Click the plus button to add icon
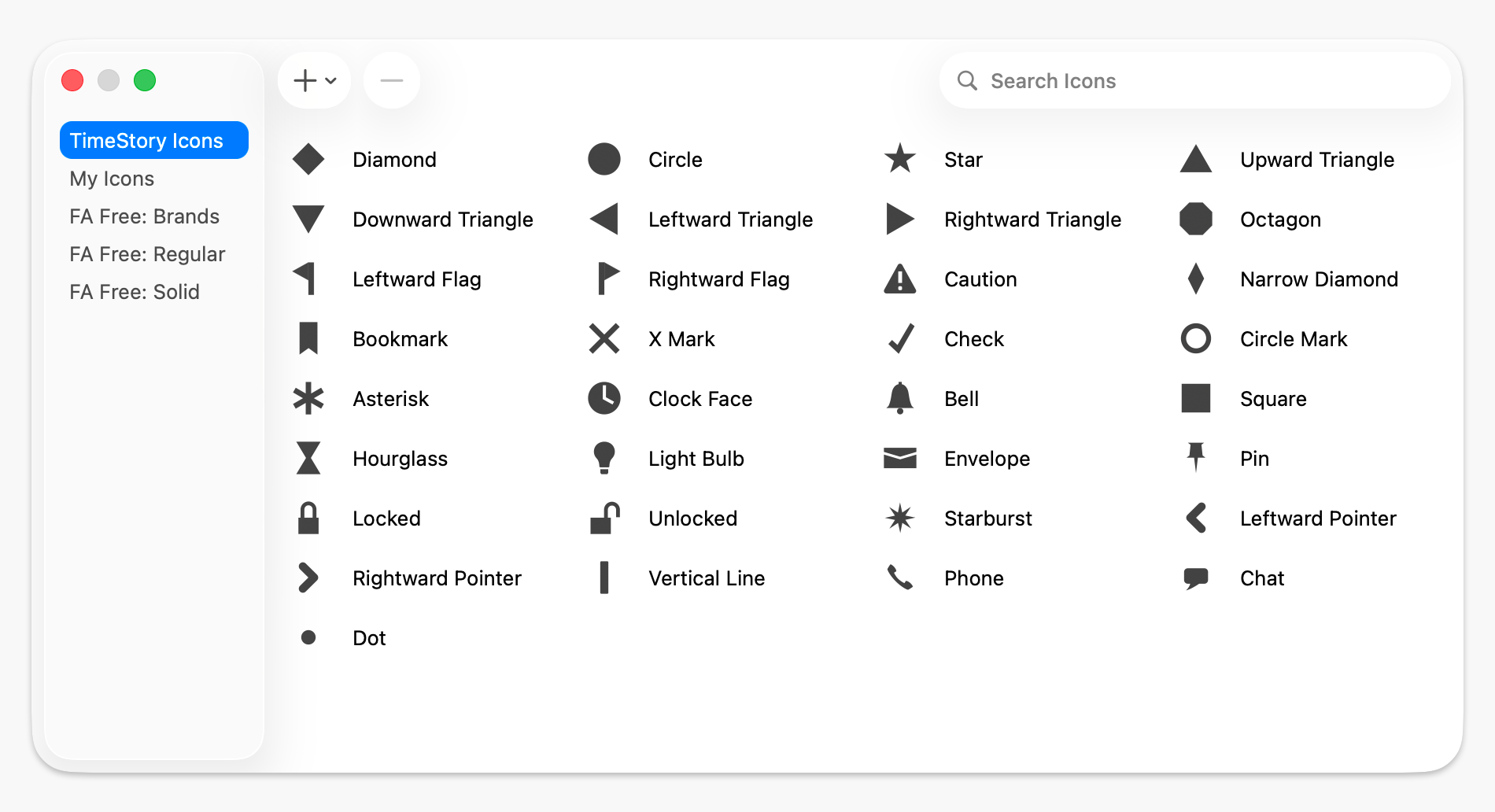Screen dimensions: 1495x812 pos(305,79)
